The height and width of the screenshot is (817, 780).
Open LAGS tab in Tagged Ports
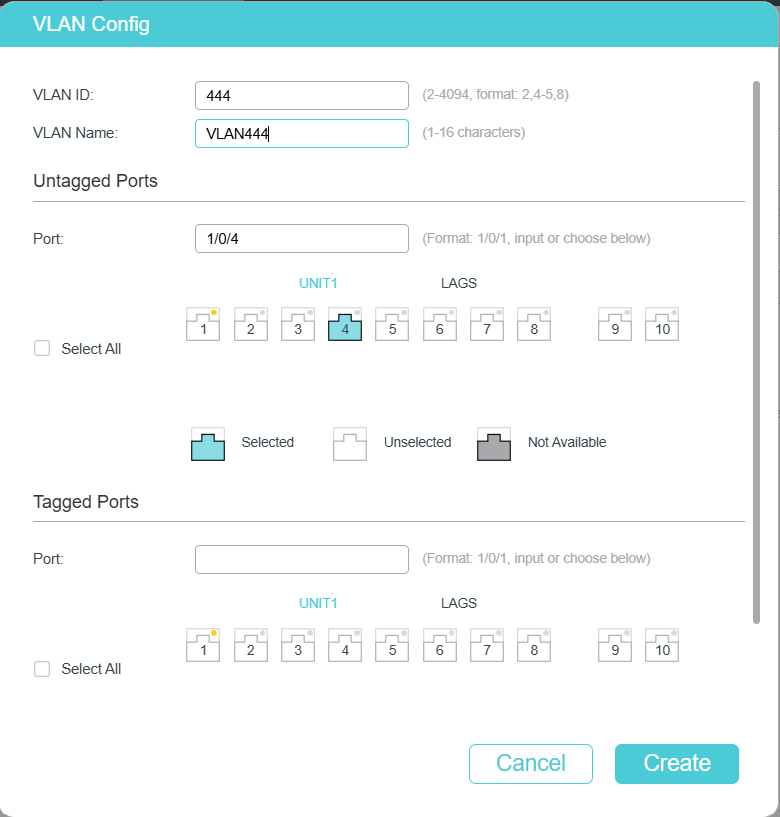[459, 603]
